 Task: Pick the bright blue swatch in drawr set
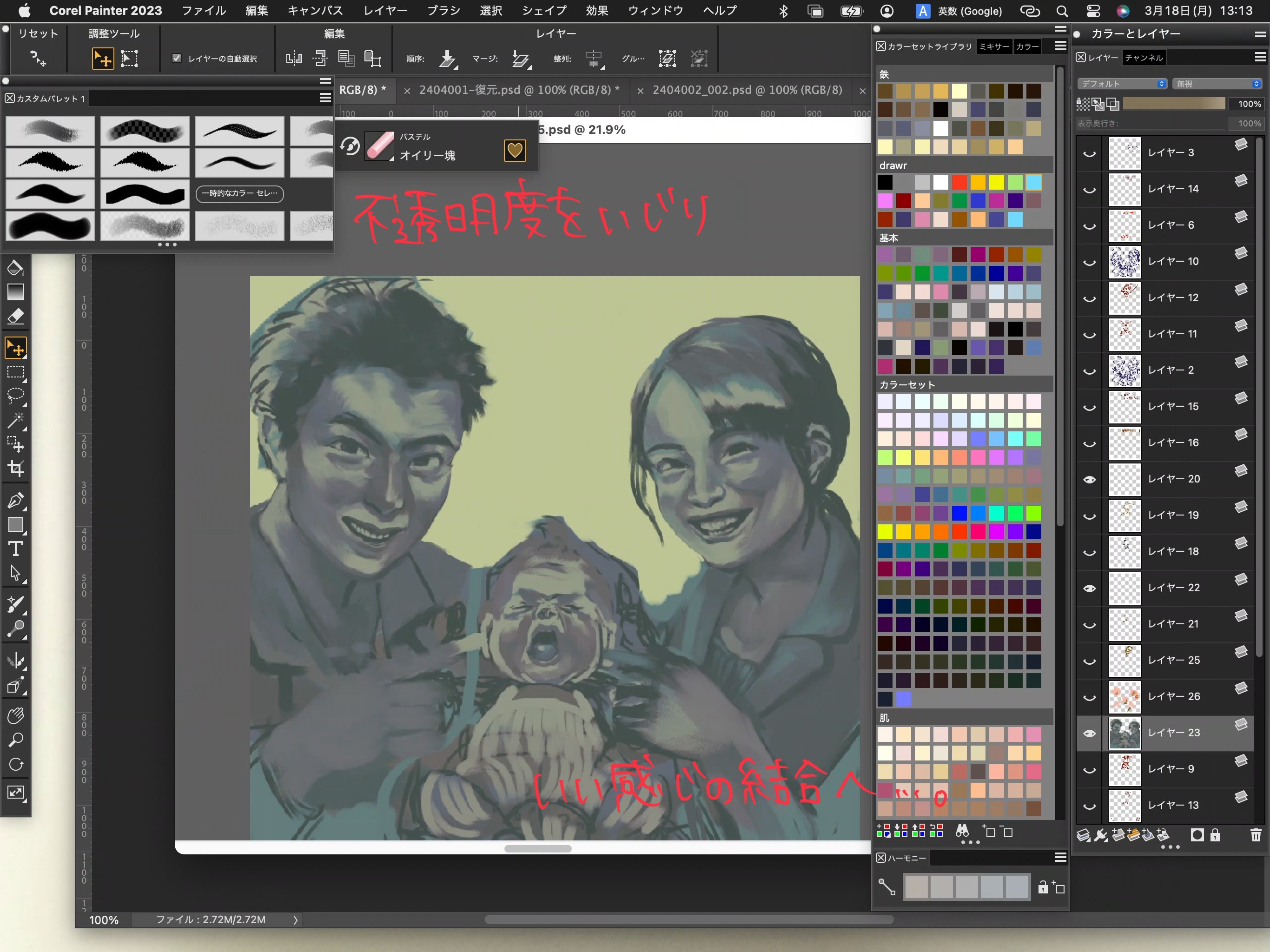pos(978,201)
